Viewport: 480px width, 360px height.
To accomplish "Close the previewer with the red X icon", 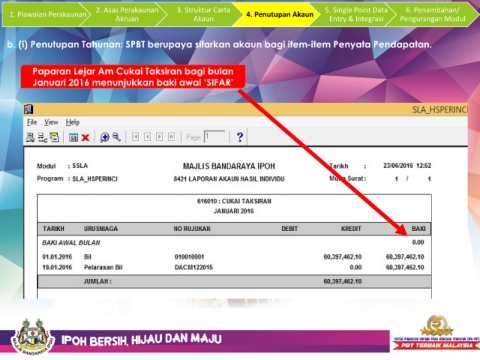I will click(85, 137).
